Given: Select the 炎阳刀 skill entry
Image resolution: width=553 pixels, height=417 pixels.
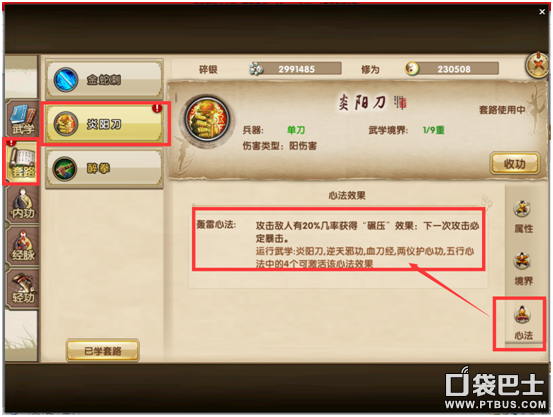Looking at the screenshot, I should point(104,123).
